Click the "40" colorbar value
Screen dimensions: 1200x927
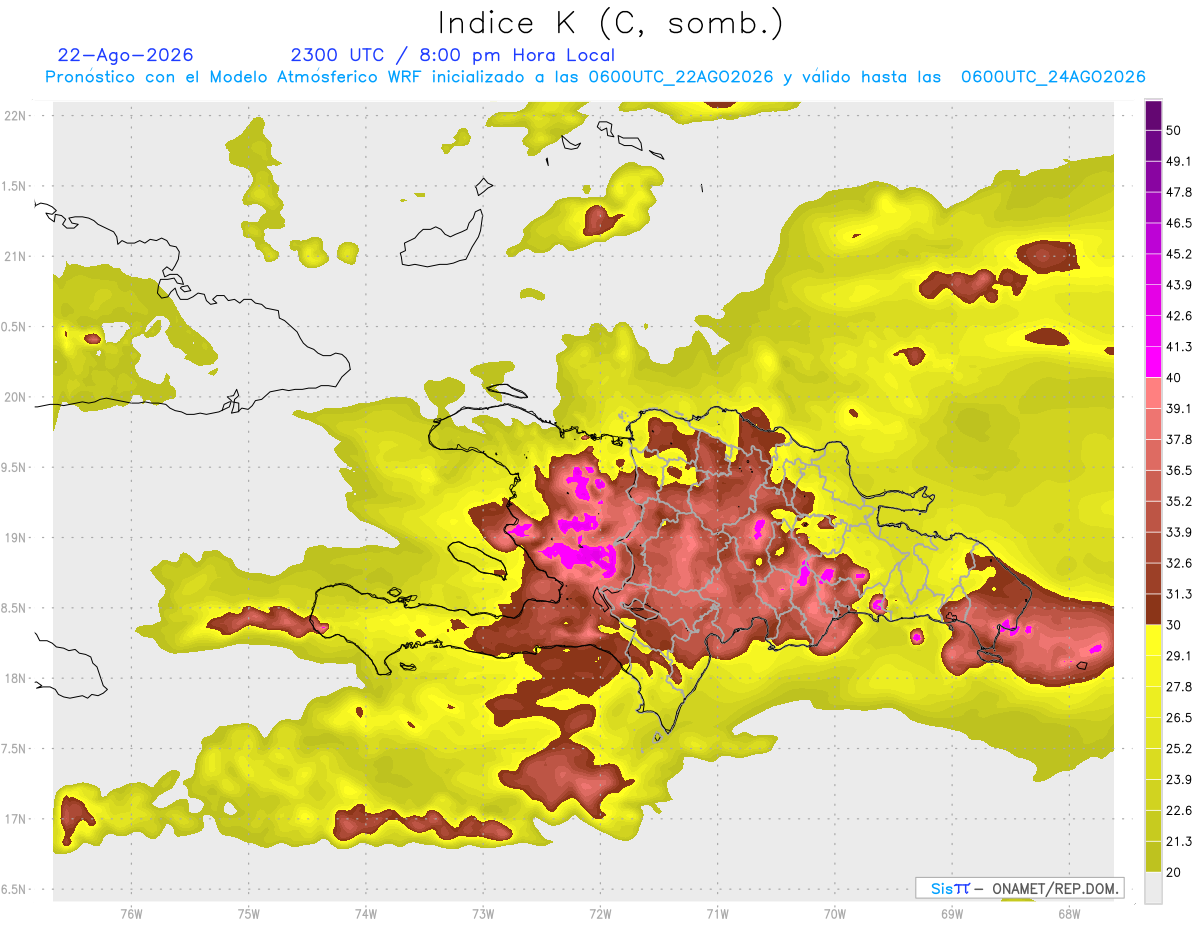coord(1175,378)
